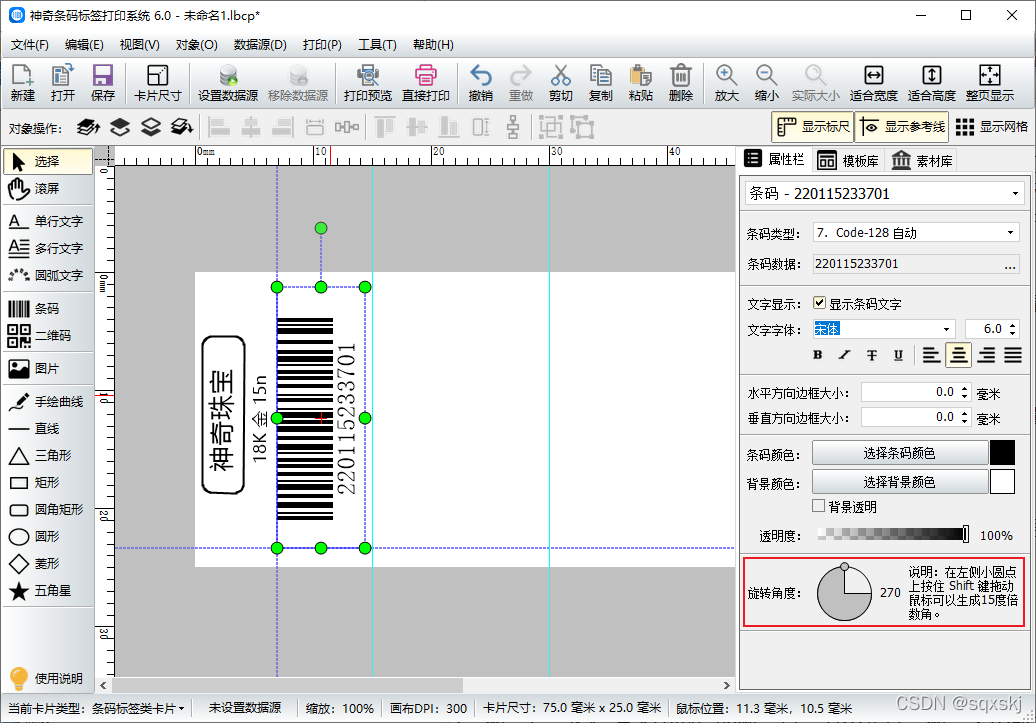Select the 手绘曲线 freehand curve tool
The width and height of the screenshot is (1036, 723).
48,402
